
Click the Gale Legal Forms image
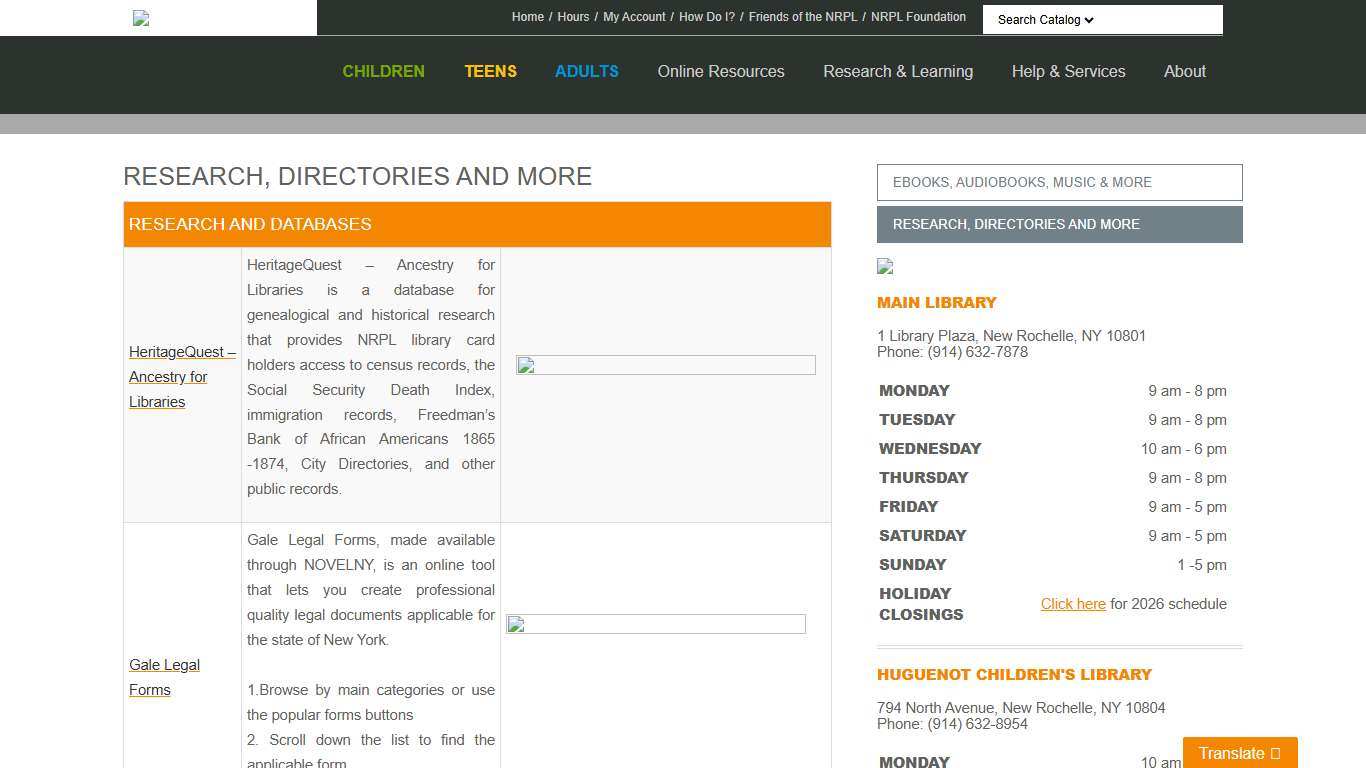coord(655,624)
